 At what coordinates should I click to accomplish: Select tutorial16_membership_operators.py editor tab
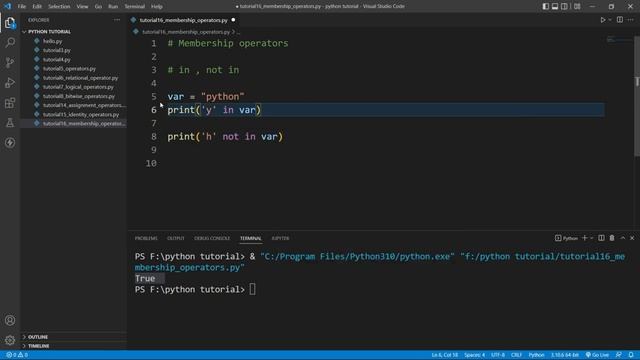(184, 20)
